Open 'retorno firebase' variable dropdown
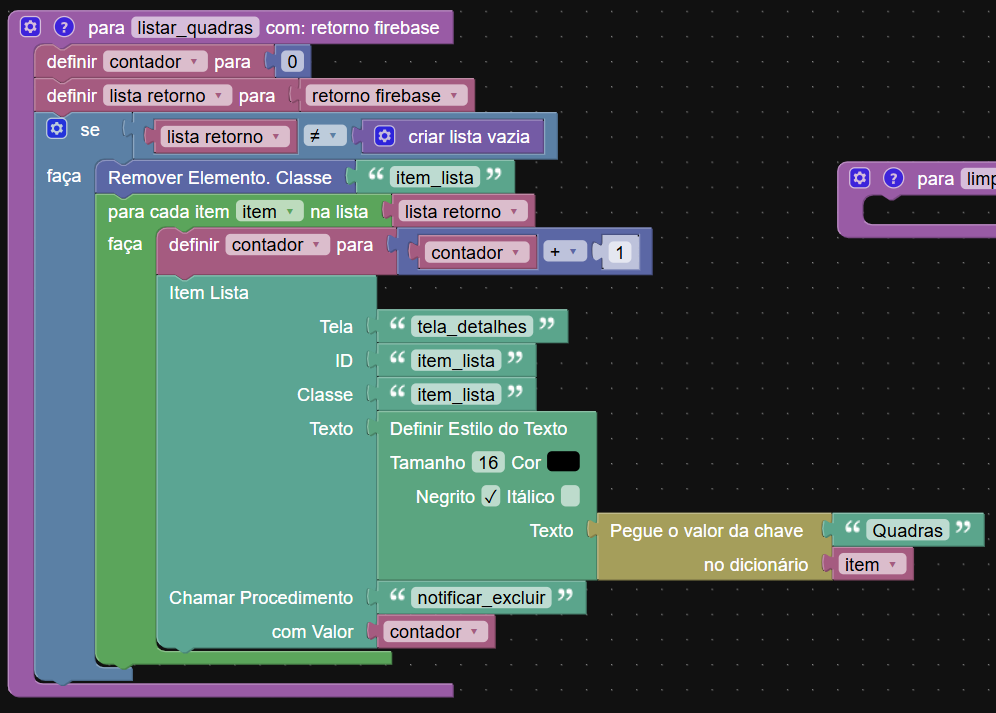The width and height of the screenshot is (996, 713). 386,96
